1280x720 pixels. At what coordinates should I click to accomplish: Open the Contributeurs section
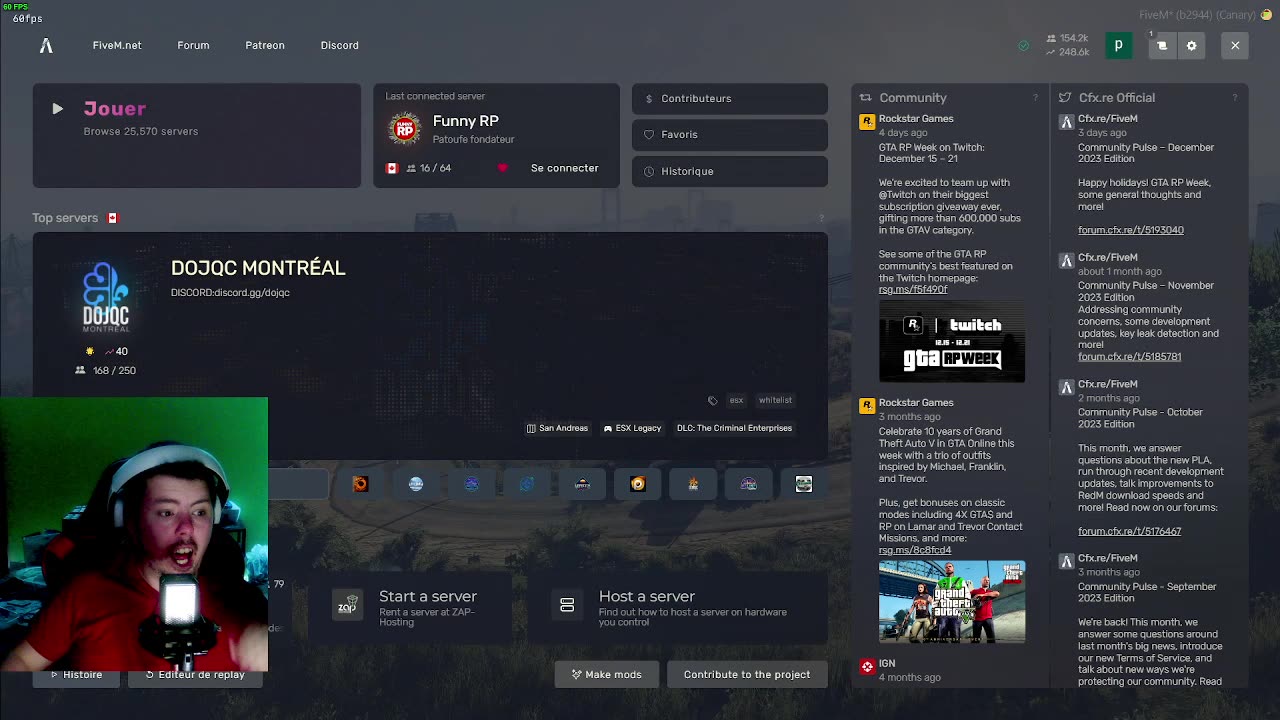(x=729, y=98)
